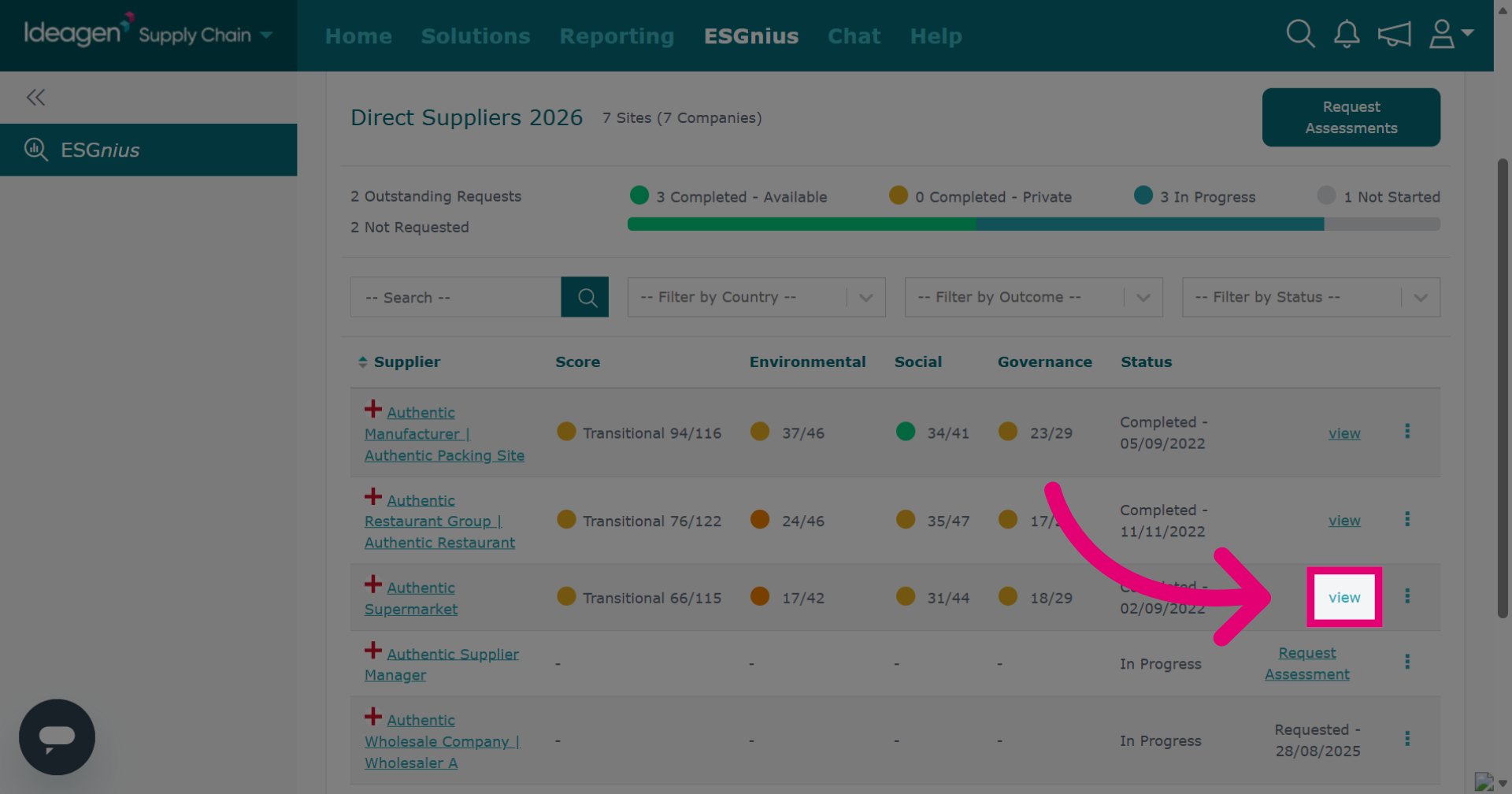Image resolution: width=1512 pixels, height=794 pixels.
Task: Go to the Reporting menu
Action: pos(617,36)
